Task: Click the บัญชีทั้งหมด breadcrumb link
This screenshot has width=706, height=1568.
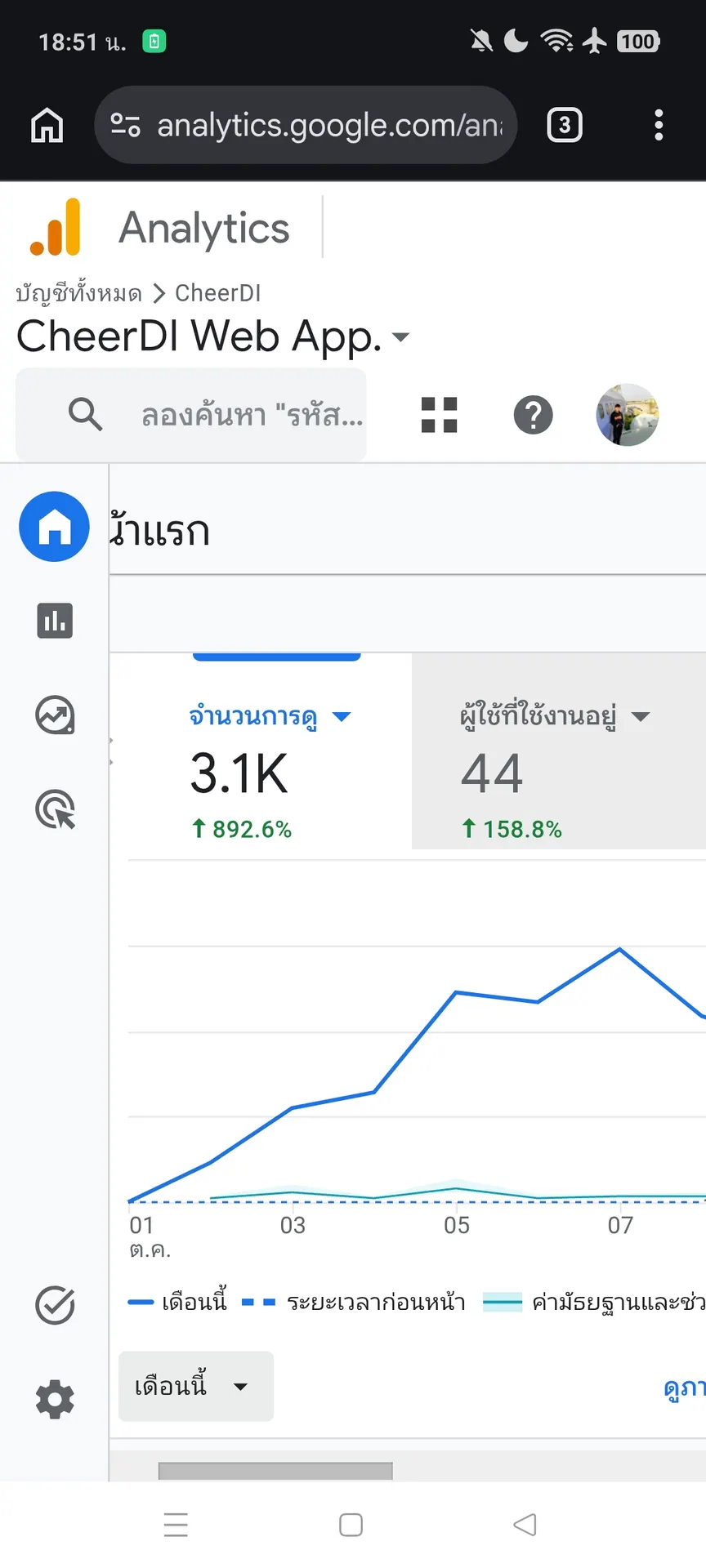Action: point(78,293)
